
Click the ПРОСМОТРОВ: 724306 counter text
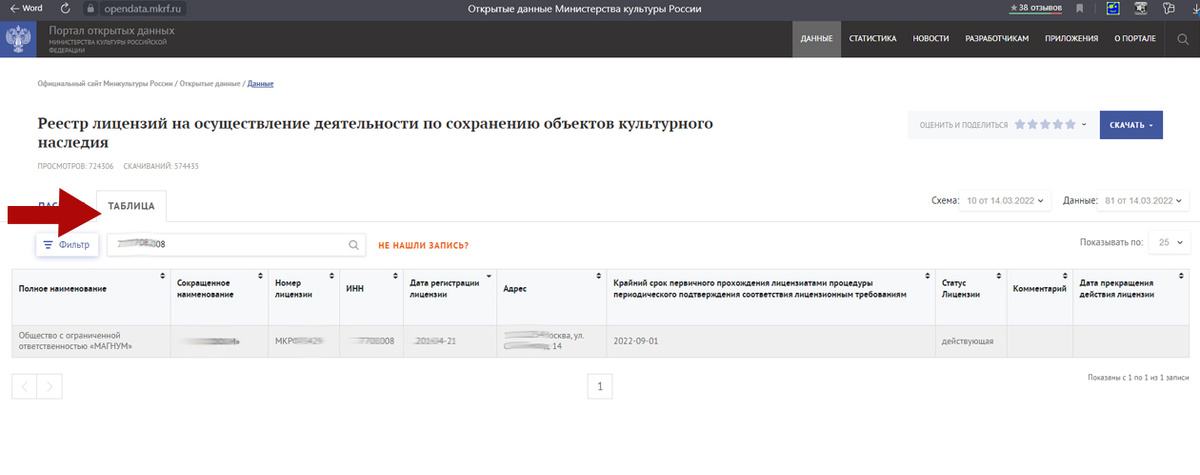point(76,166)
